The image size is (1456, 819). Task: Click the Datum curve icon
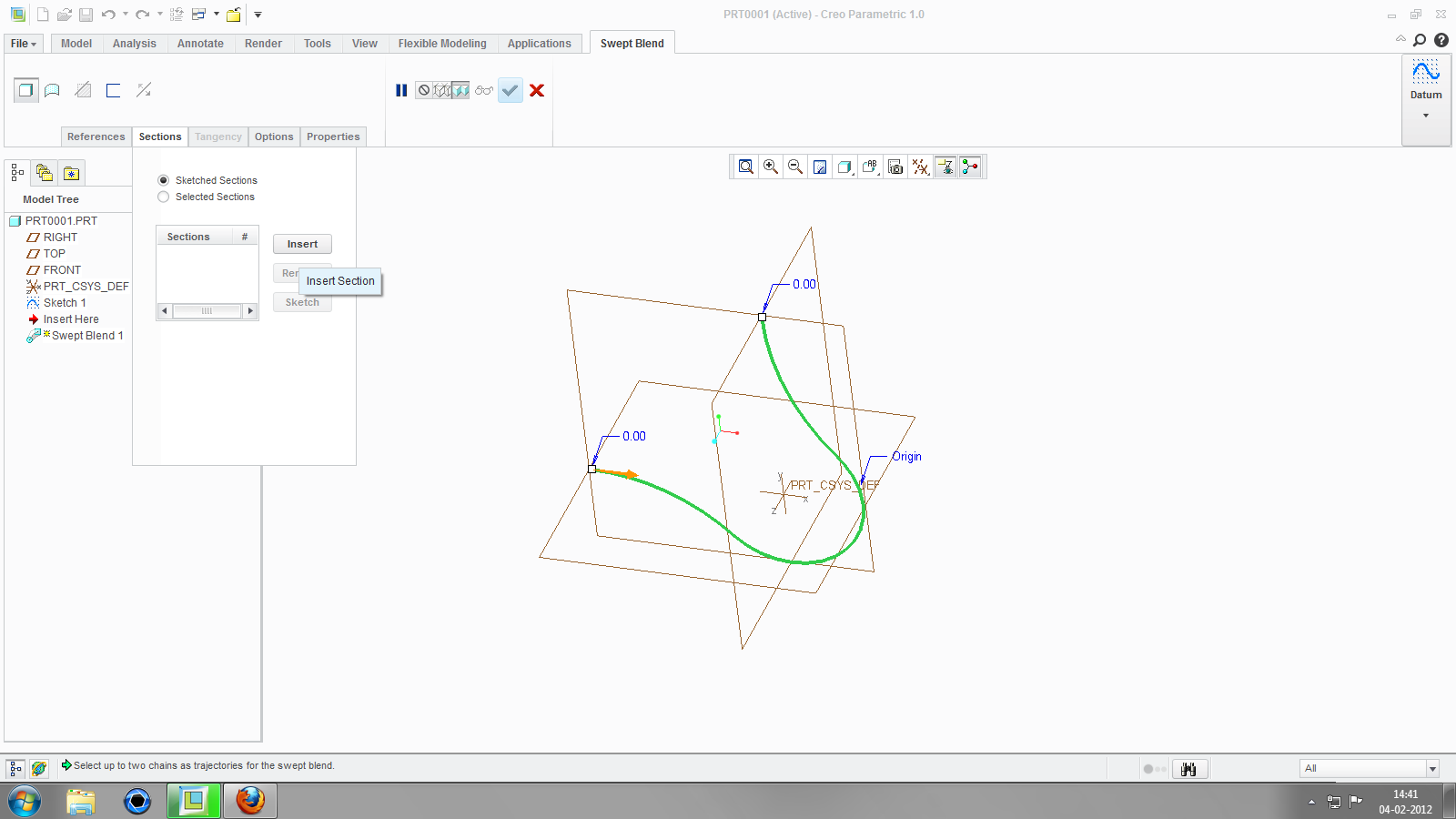pos(1426,71)
